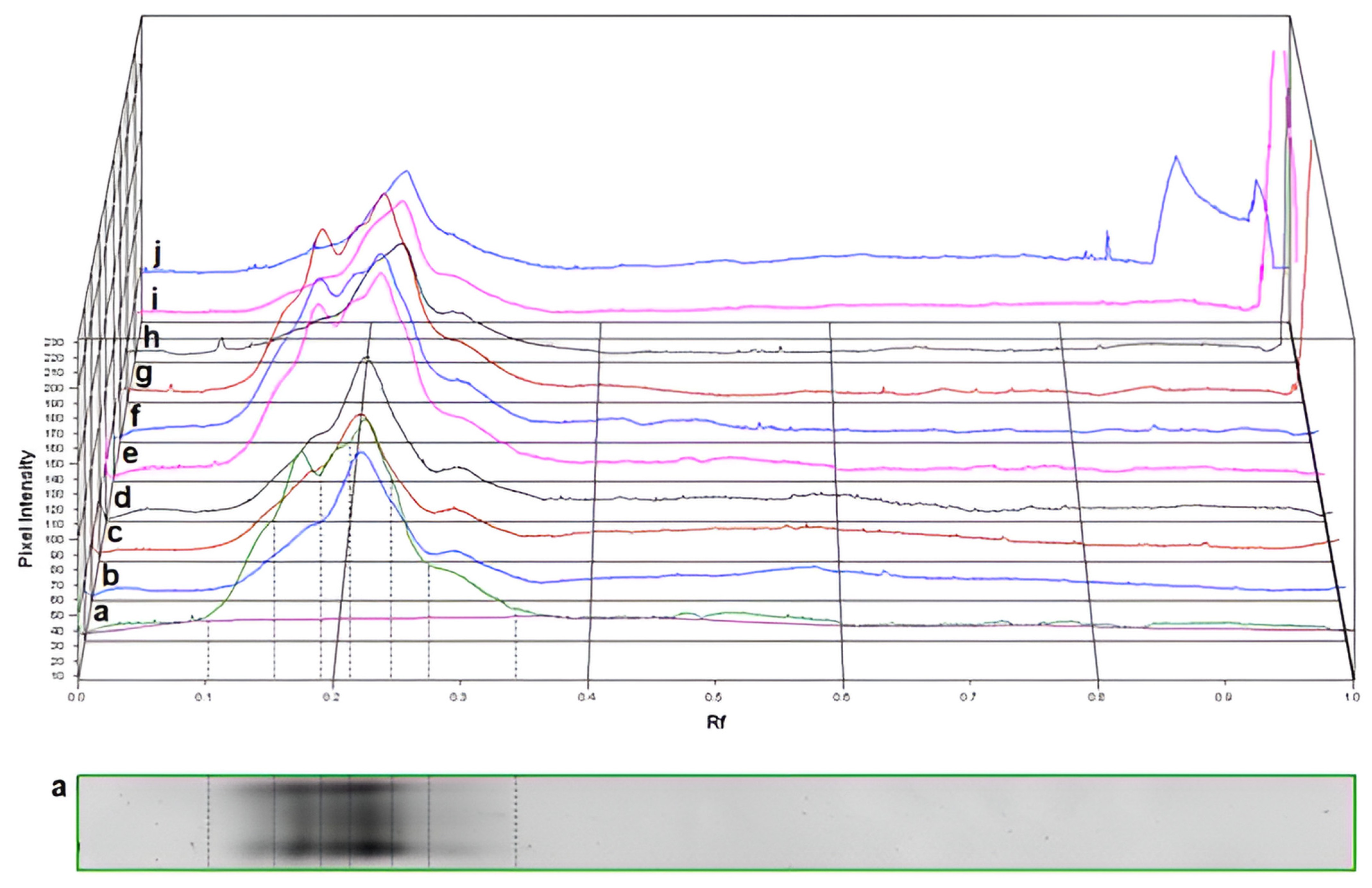Select the 'b' trace label
This screenshot has height=888, width=1372.
click(110, 575)
